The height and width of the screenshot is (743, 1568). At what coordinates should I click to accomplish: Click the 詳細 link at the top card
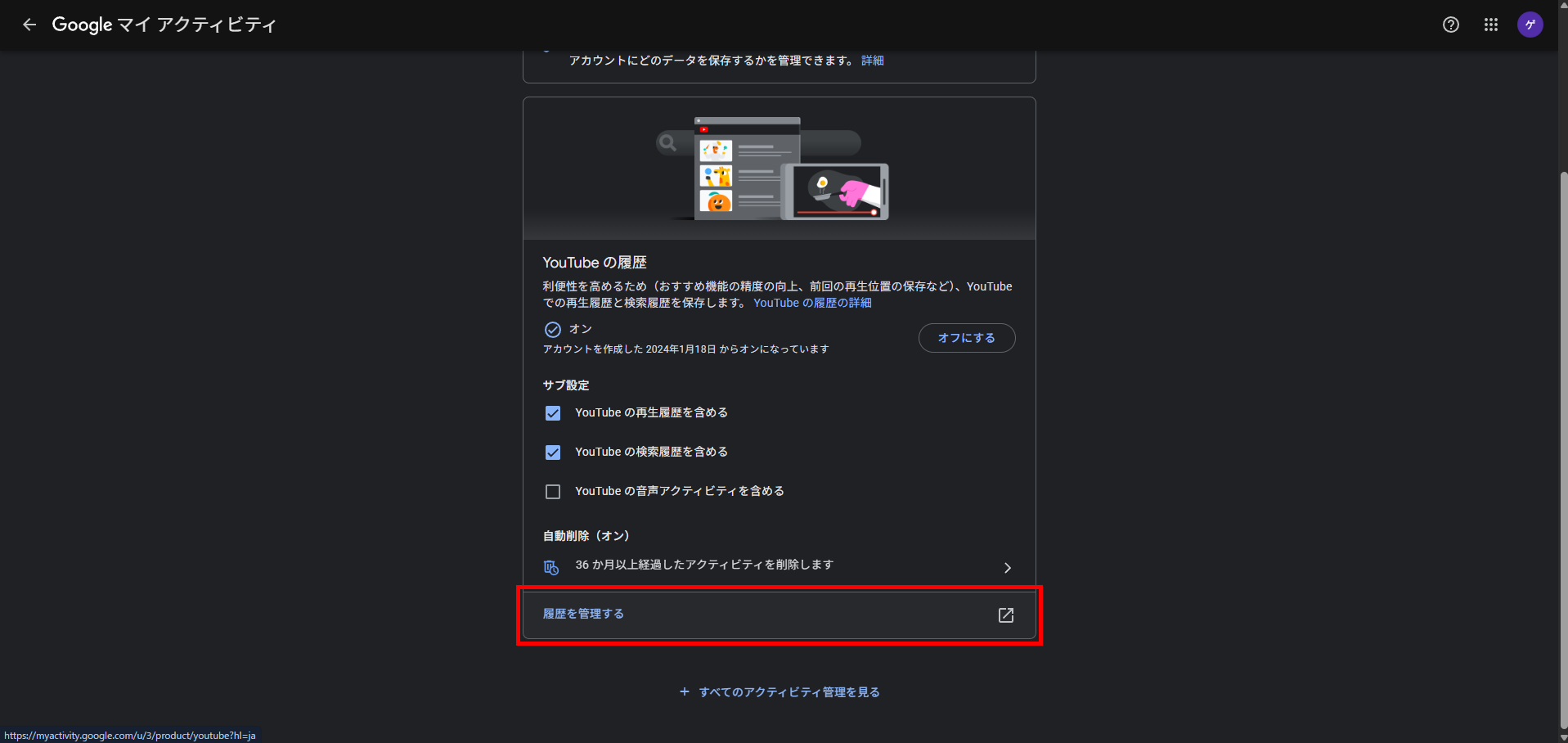872,61
